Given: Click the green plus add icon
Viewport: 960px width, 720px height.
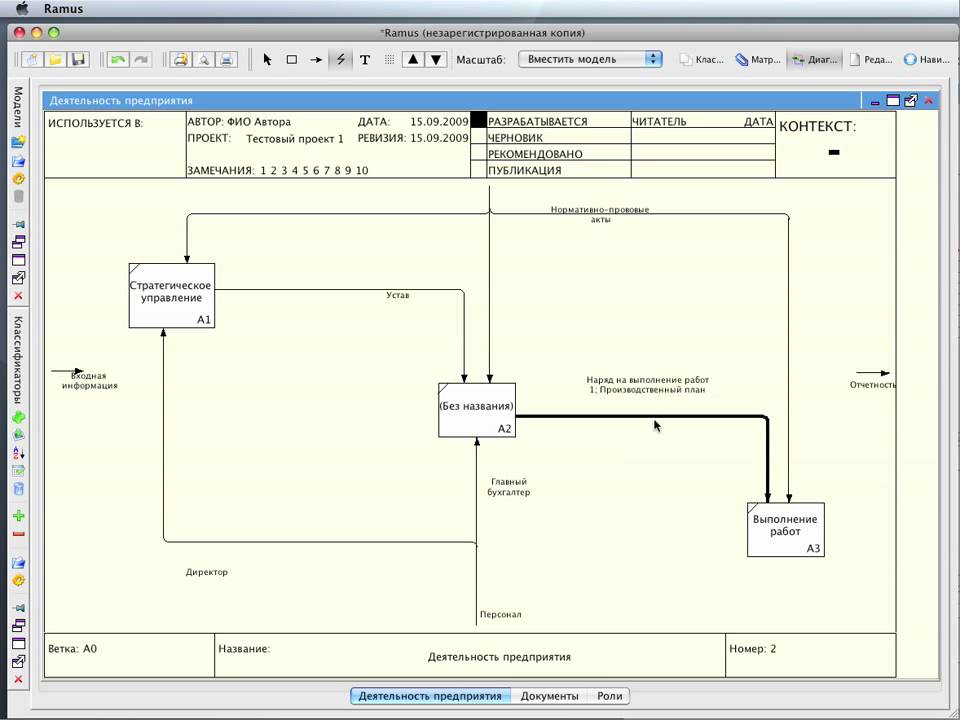Looking at the screenshot, I should [18, 516].
